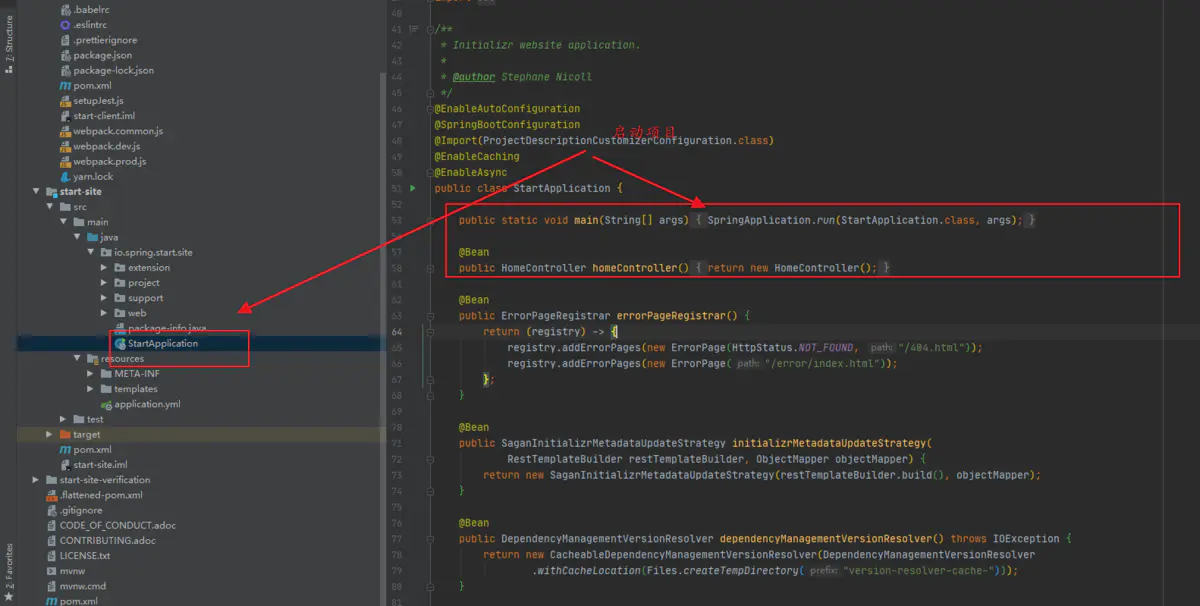This screenshot has height=606, width=1200.
Task: Click the .gitignore file icon
Action: point(52,510)
